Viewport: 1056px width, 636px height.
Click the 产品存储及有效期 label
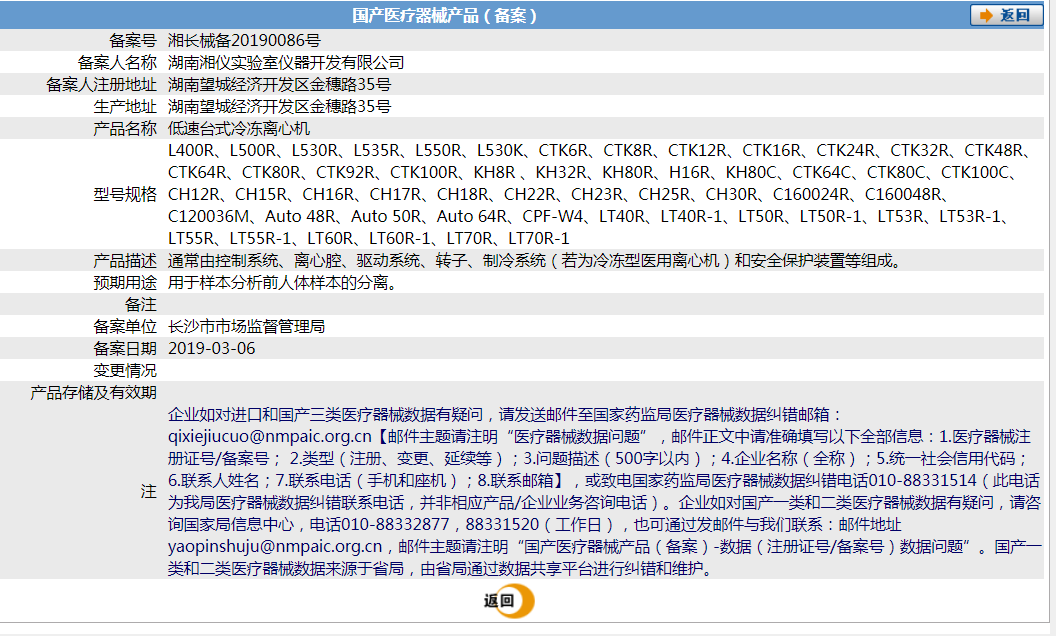click(x=93, y=393)
